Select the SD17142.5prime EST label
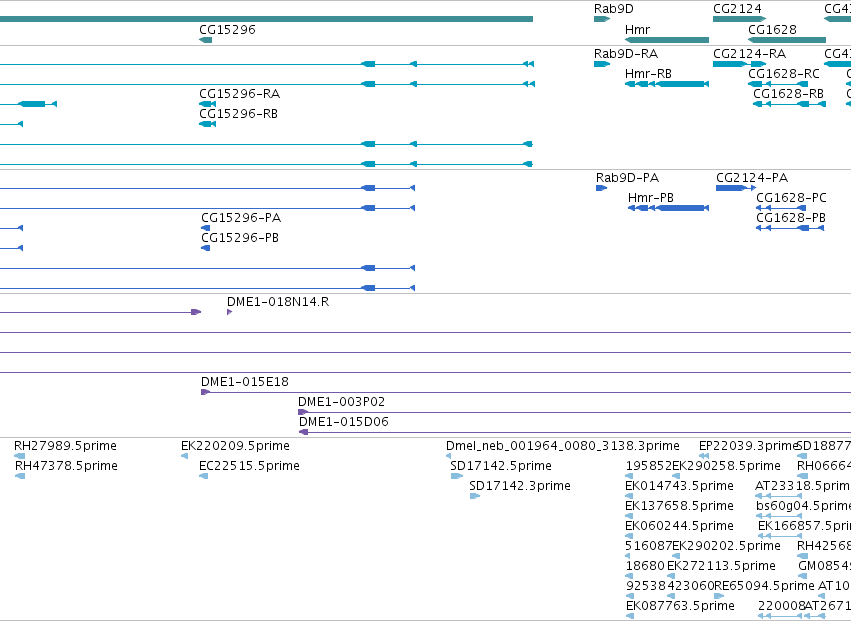This screenshot has height=621, width=851. tap(500, 466)
